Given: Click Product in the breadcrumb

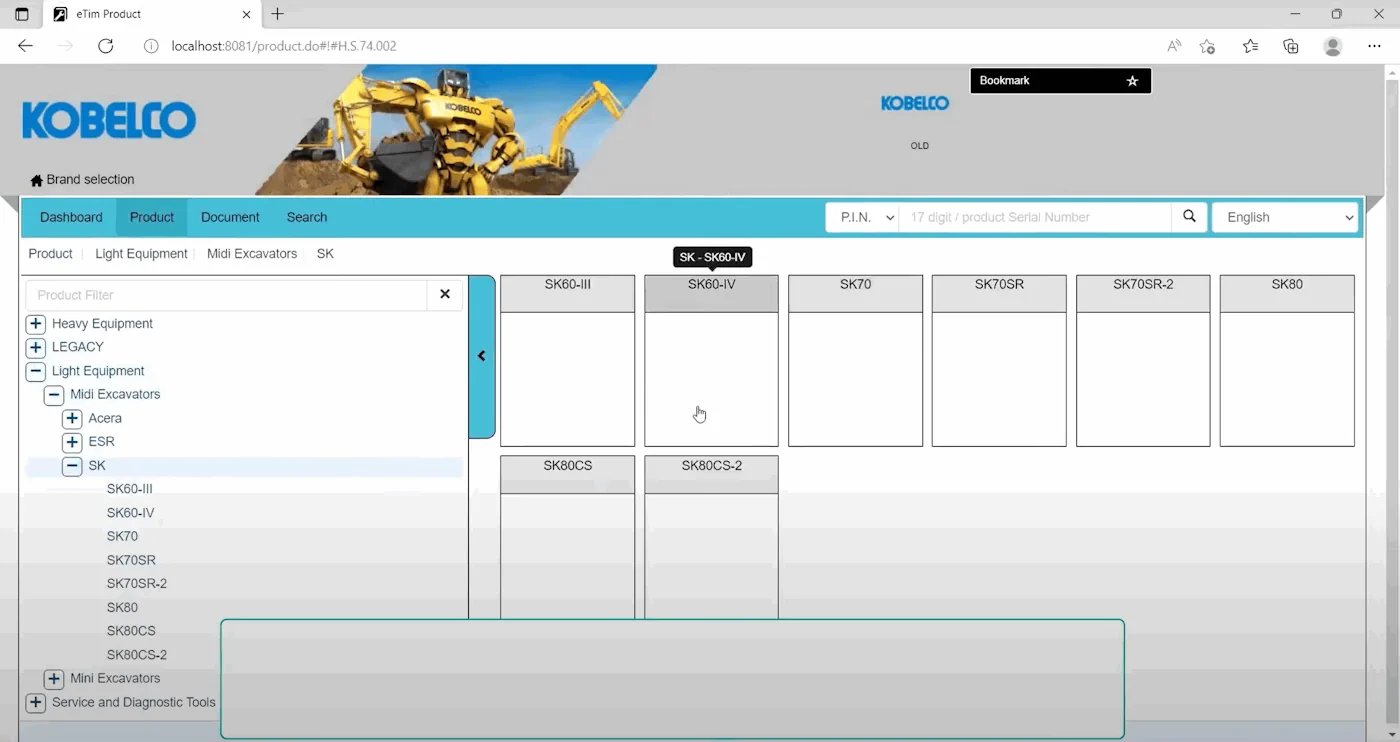Looking at the screenshot, I should point(50,254).
